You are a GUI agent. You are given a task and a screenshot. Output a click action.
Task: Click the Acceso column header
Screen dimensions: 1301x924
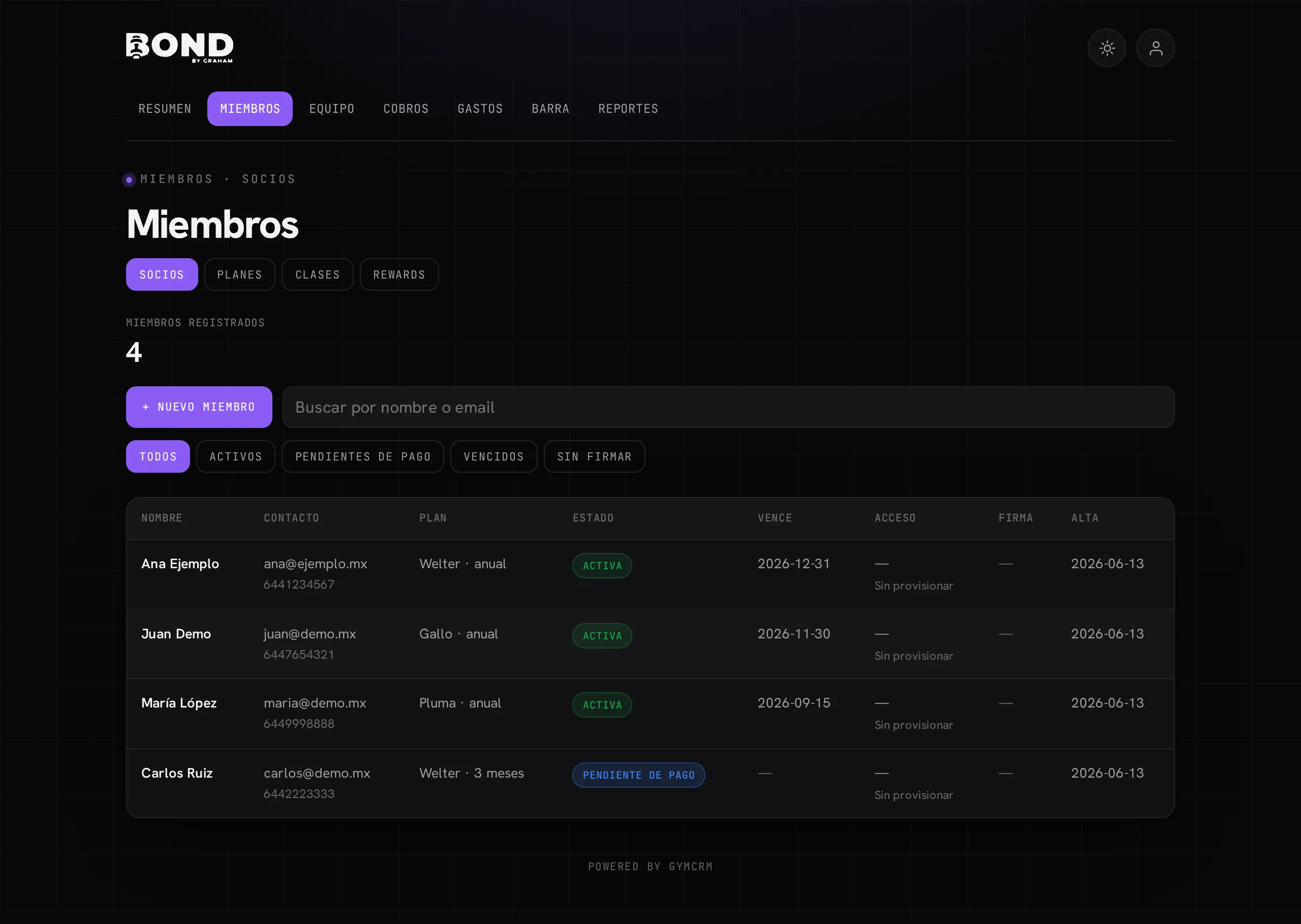pos(895,518)
